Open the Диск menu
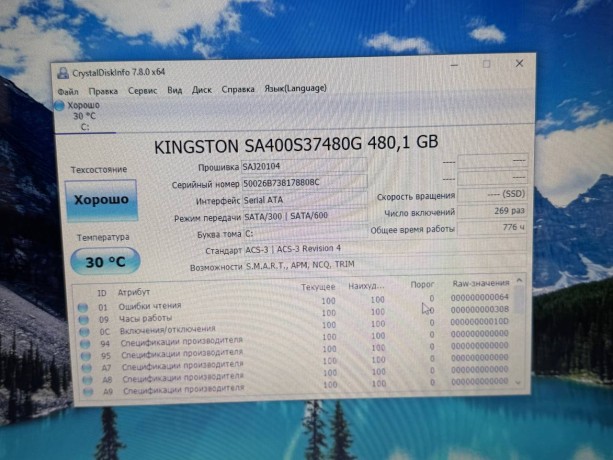 (x=201, y=90)
